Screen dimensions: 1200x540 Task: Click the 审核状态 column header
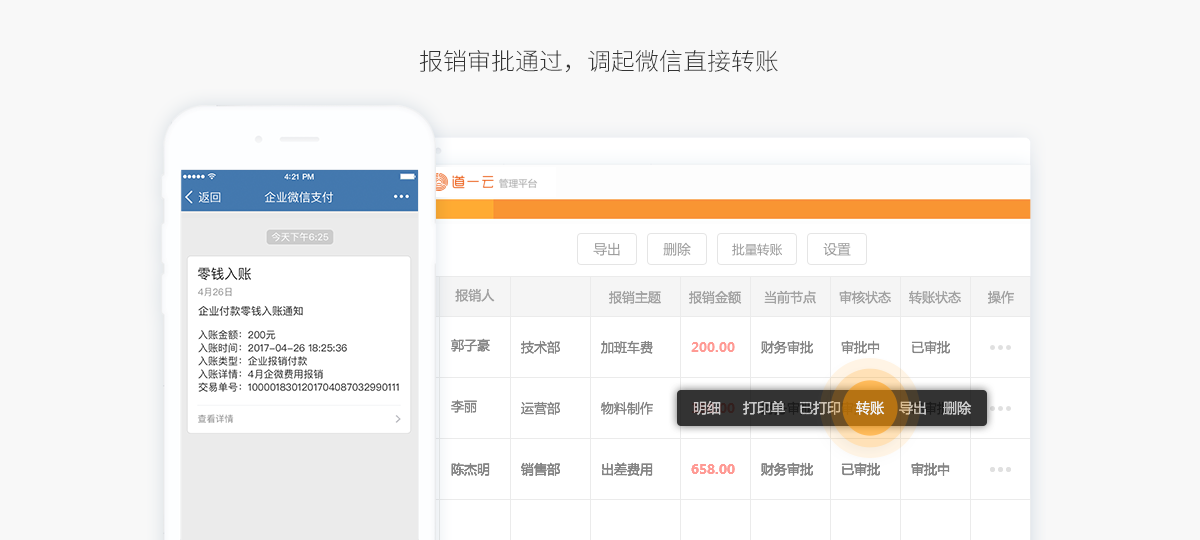(865, 297)
